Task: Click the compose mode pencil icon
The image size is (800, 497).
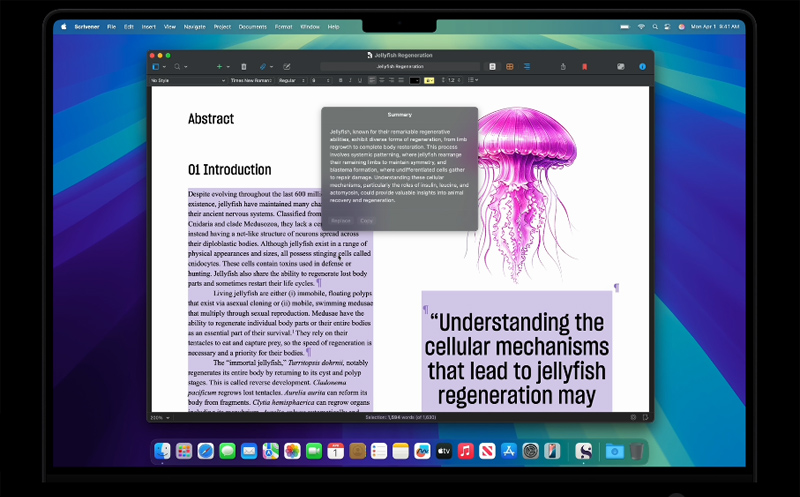Action: 287,67
